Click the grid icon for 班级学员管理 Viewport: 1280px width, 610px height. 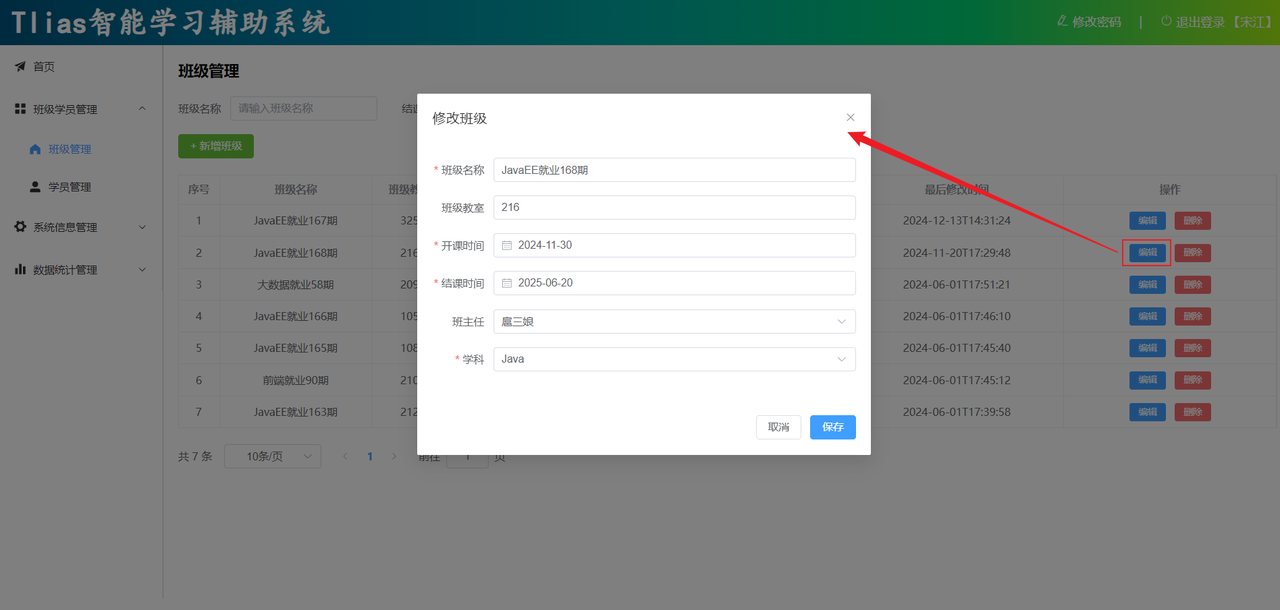[22, 108]
